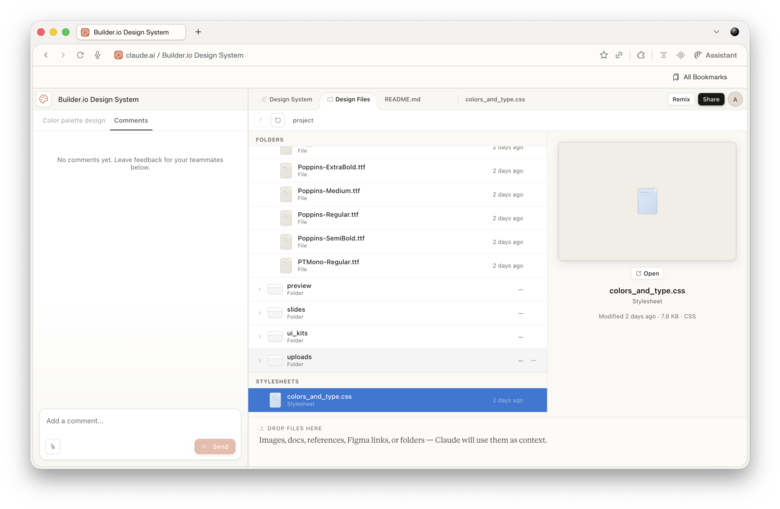Select the uploads folder row
Image resolution: width=780 pixels, height=509 pixels.
[x=397, y=361]
